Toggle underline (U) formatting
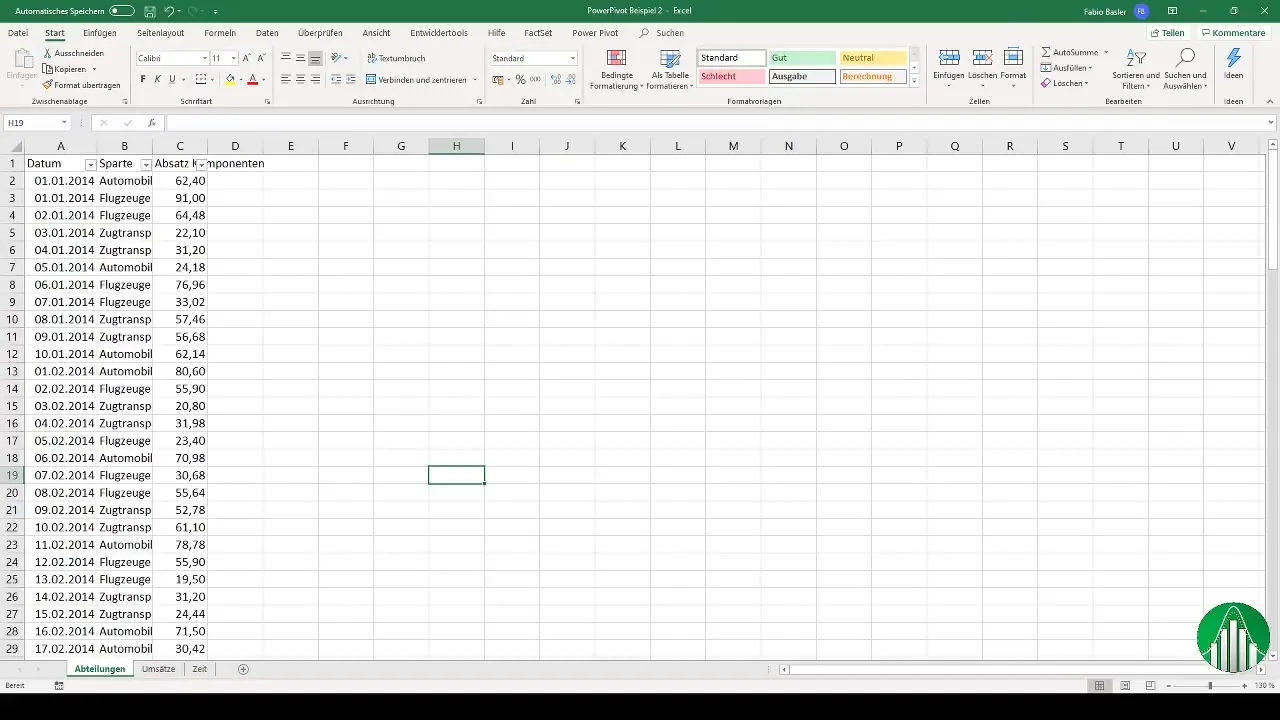Viewport: 1280px width, 720px height. point(172,79)
